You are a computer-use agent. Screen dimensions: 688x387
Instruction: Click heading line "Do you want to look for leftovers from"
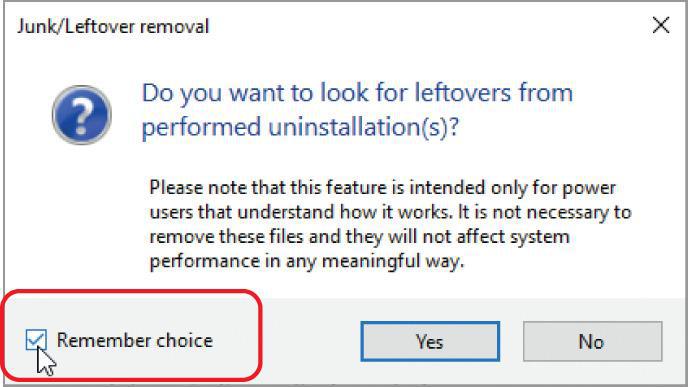[x=357, y=93]
